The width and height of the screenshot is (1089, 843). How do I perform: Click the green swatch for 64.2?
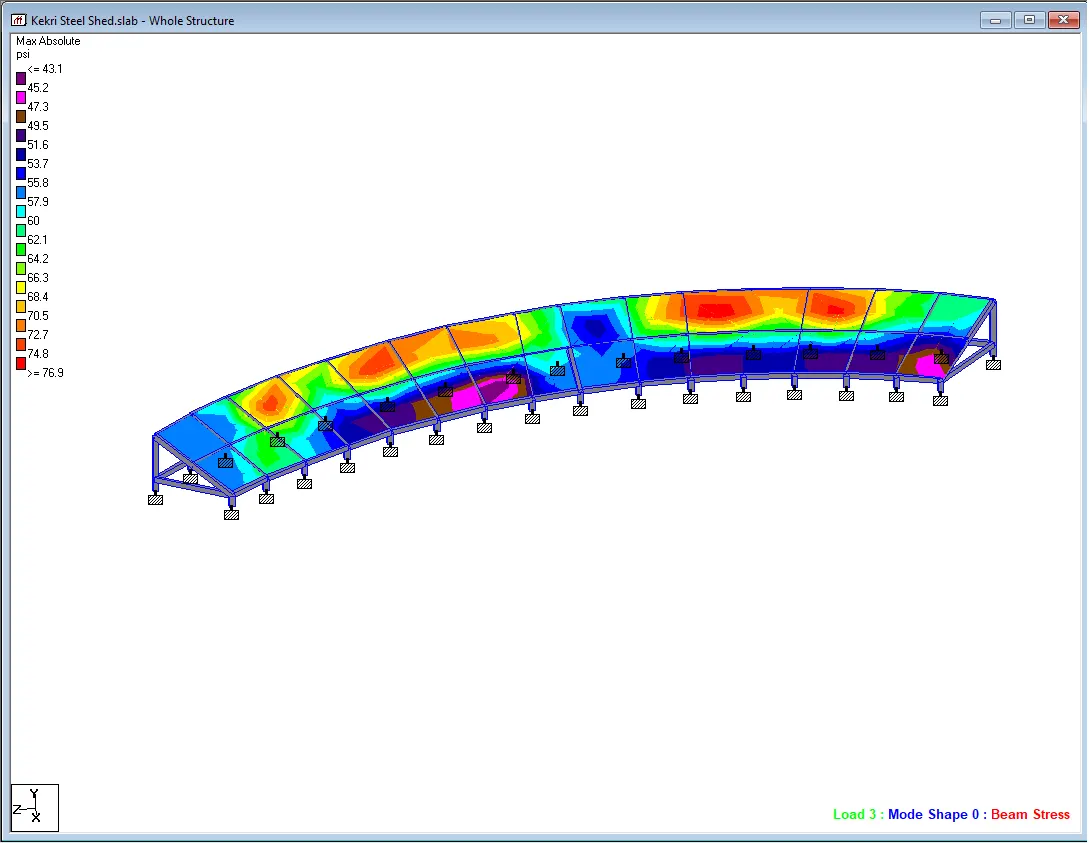21,249
